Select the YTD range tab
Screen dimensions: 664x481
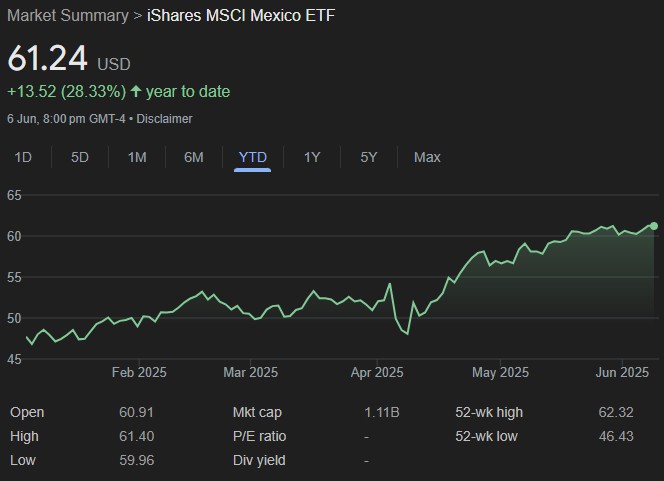(x=252, y=158)
